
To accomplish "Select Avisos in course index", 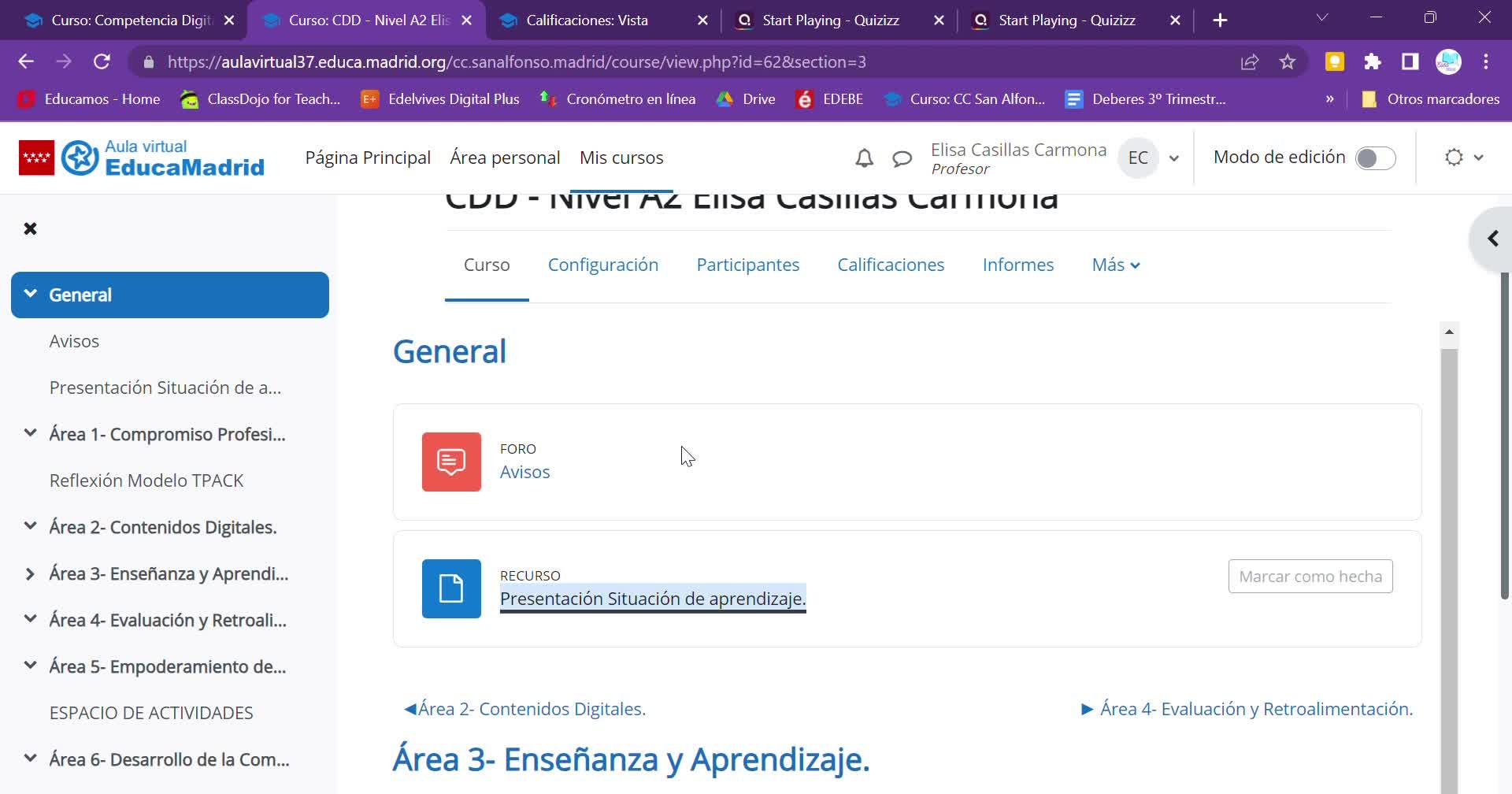I will (x=74, y=341).
